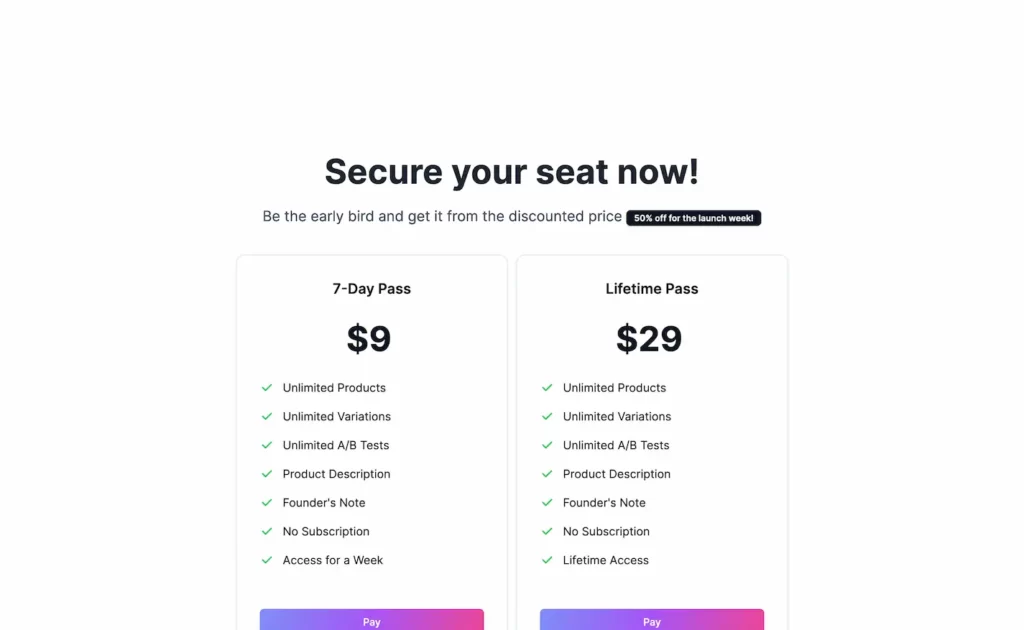Click the '50% off for the launch week' badge
1024x630 pixels.
[693, 217]
